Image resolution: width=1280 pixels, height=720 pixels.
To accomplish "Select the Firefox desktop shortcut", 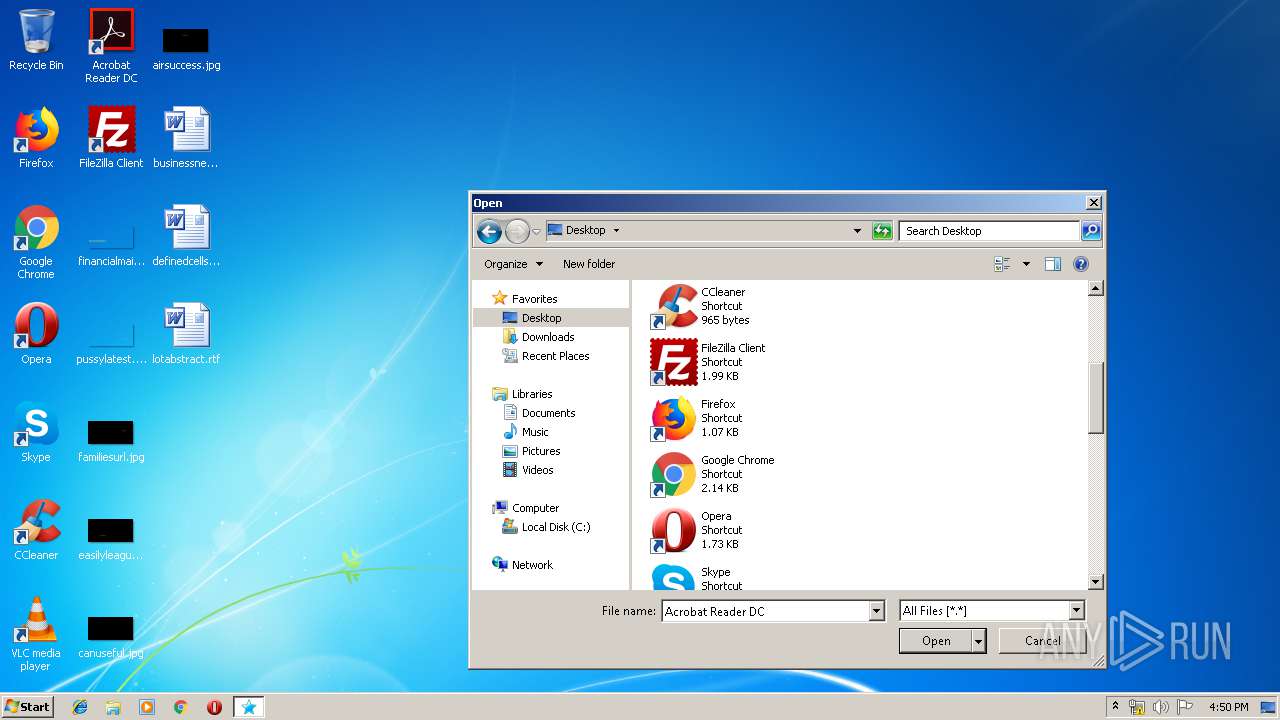I will pos(36,138).
